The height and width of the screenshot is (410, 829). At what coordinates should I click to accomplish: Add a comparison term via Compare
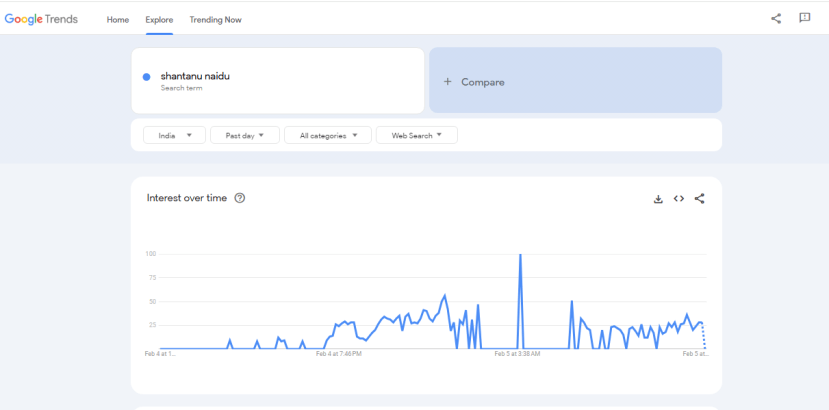coord(575,80)
